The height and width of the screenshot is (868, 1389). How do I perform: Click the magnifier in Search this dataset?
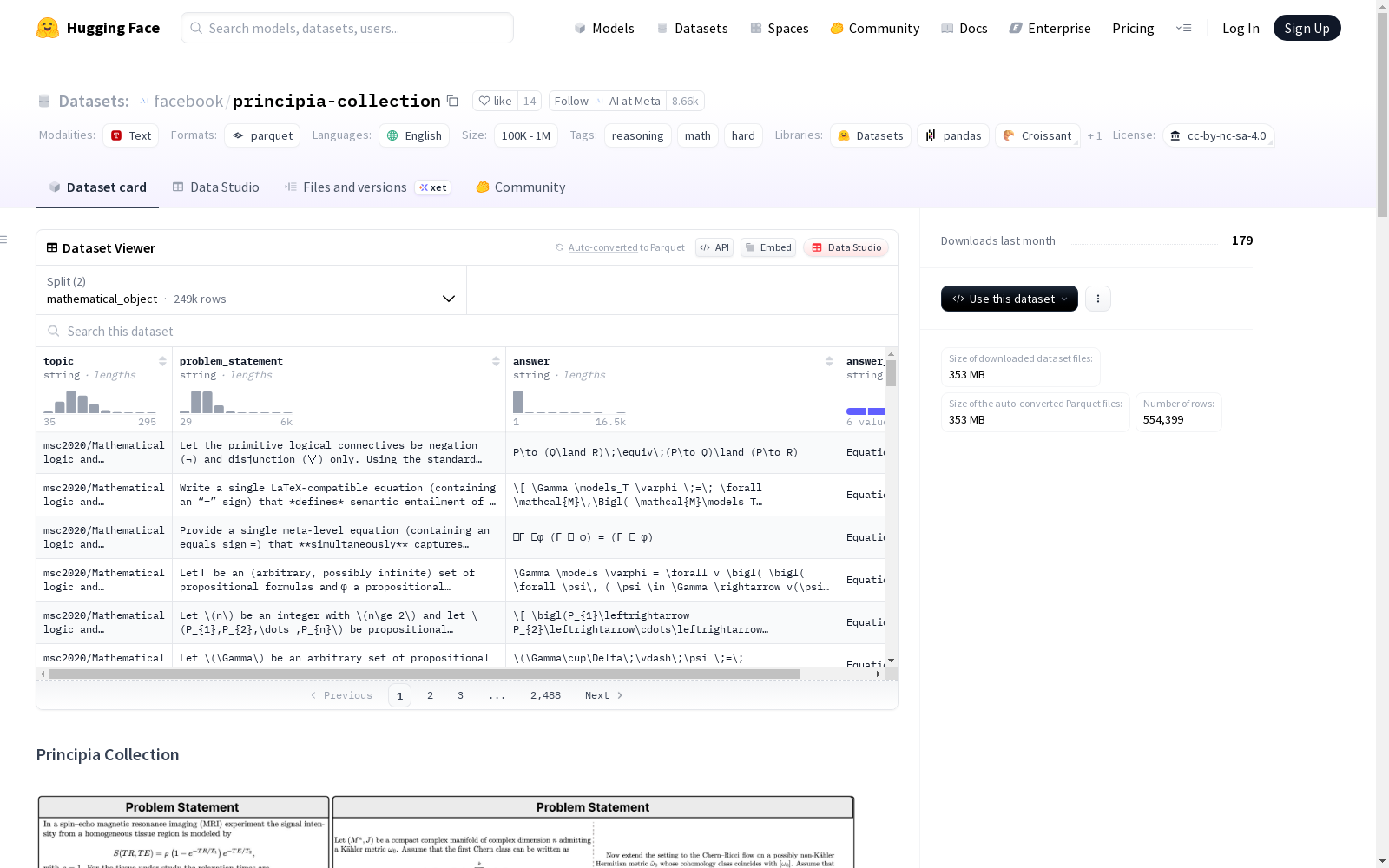tap(54, 331)
